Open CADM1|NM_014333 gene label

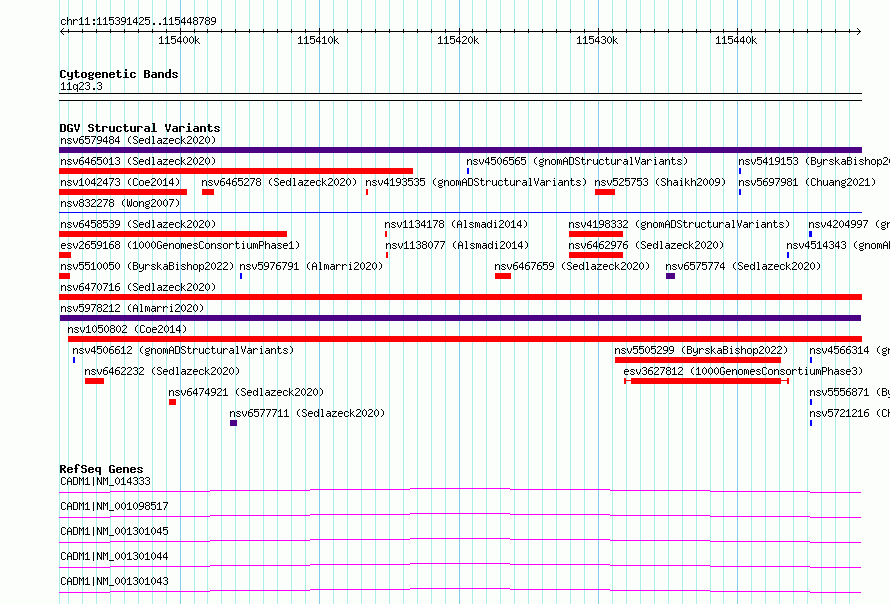pyautogui.click(x=105, y=481)
